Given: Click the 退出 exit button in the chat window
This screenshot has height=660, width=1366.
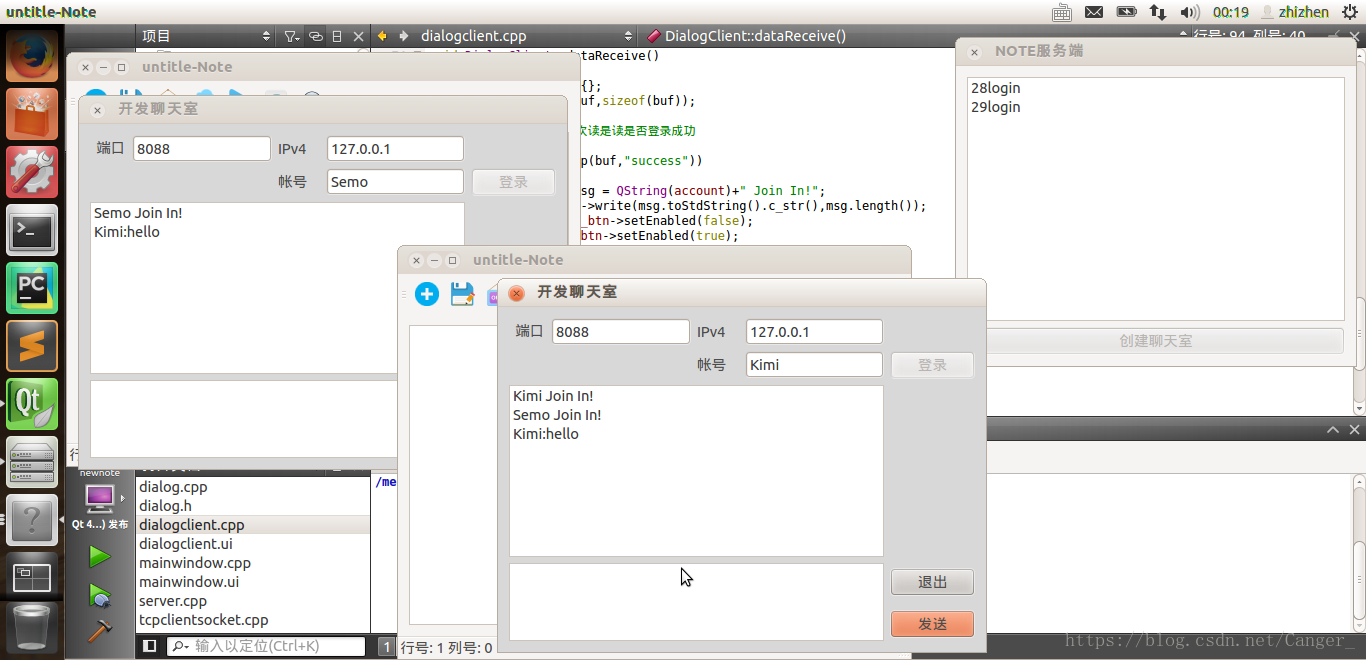Looking at the screenshot, I should tap(931, 581).
